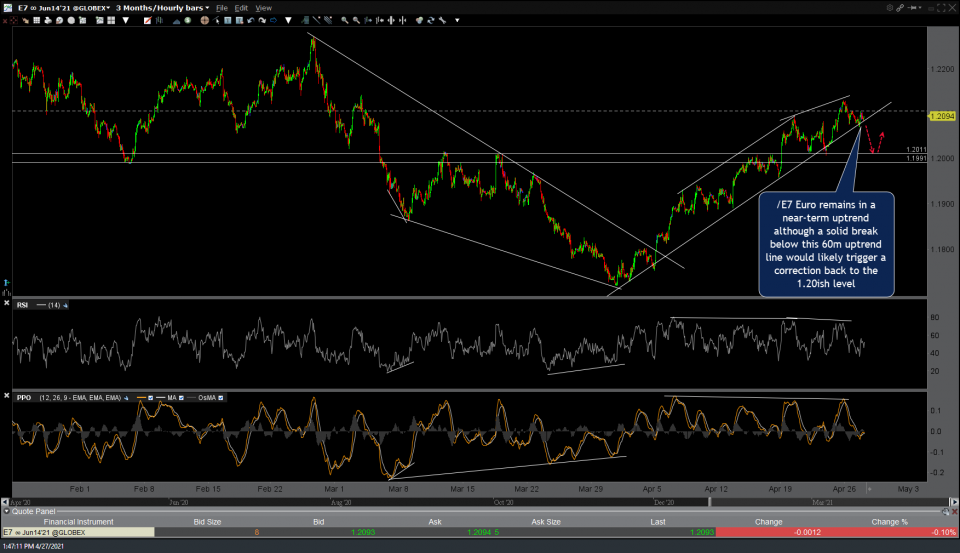The width and height of the screenshot is (960, 553).
Task: Open the 3 Months/Hourly bars dropdown
Action: (x=162, y=8)
